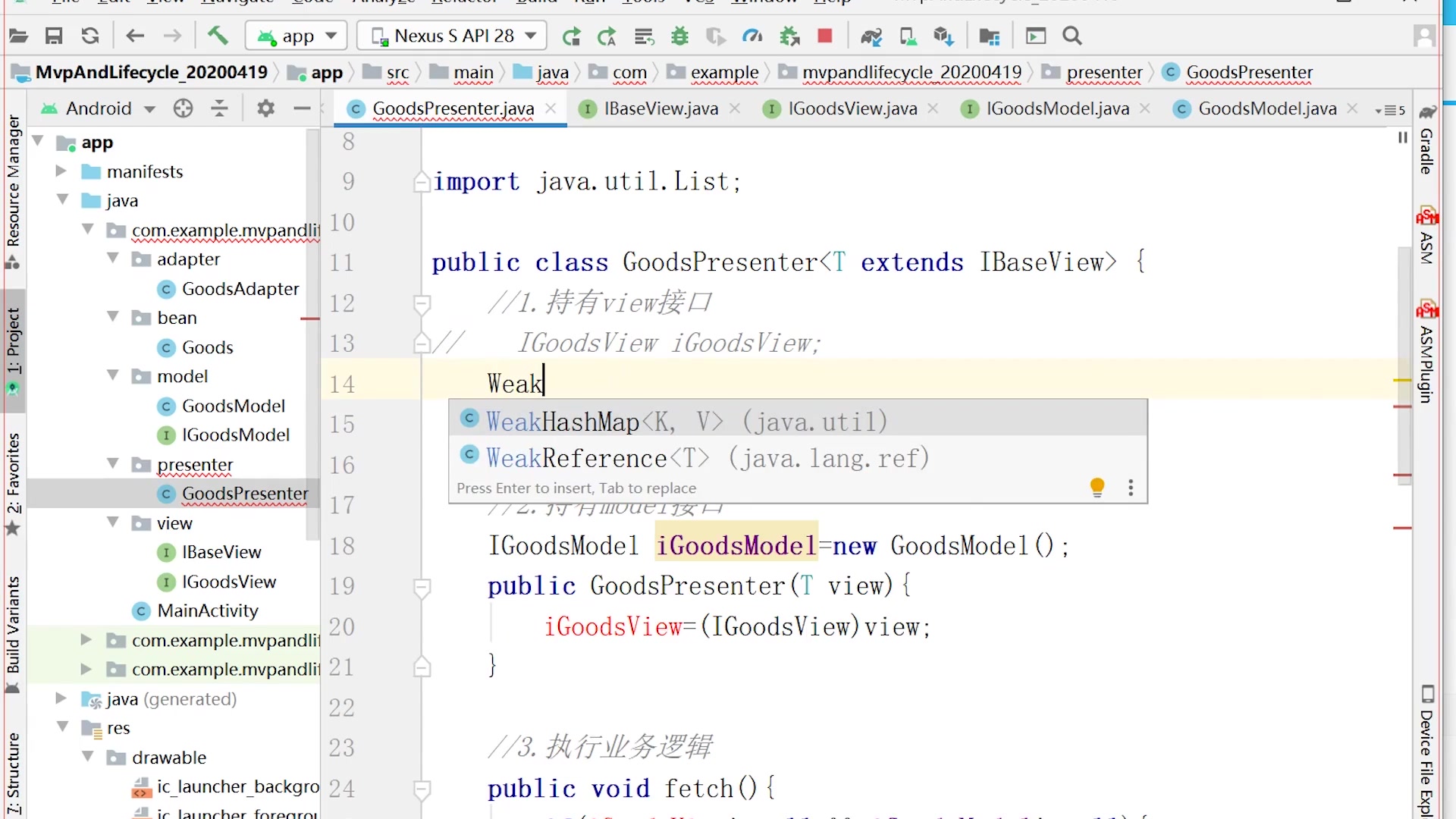1456x819 pixels.
Task: Click the Search Everywhere magnifier
Action: [x=1072, y=36]
